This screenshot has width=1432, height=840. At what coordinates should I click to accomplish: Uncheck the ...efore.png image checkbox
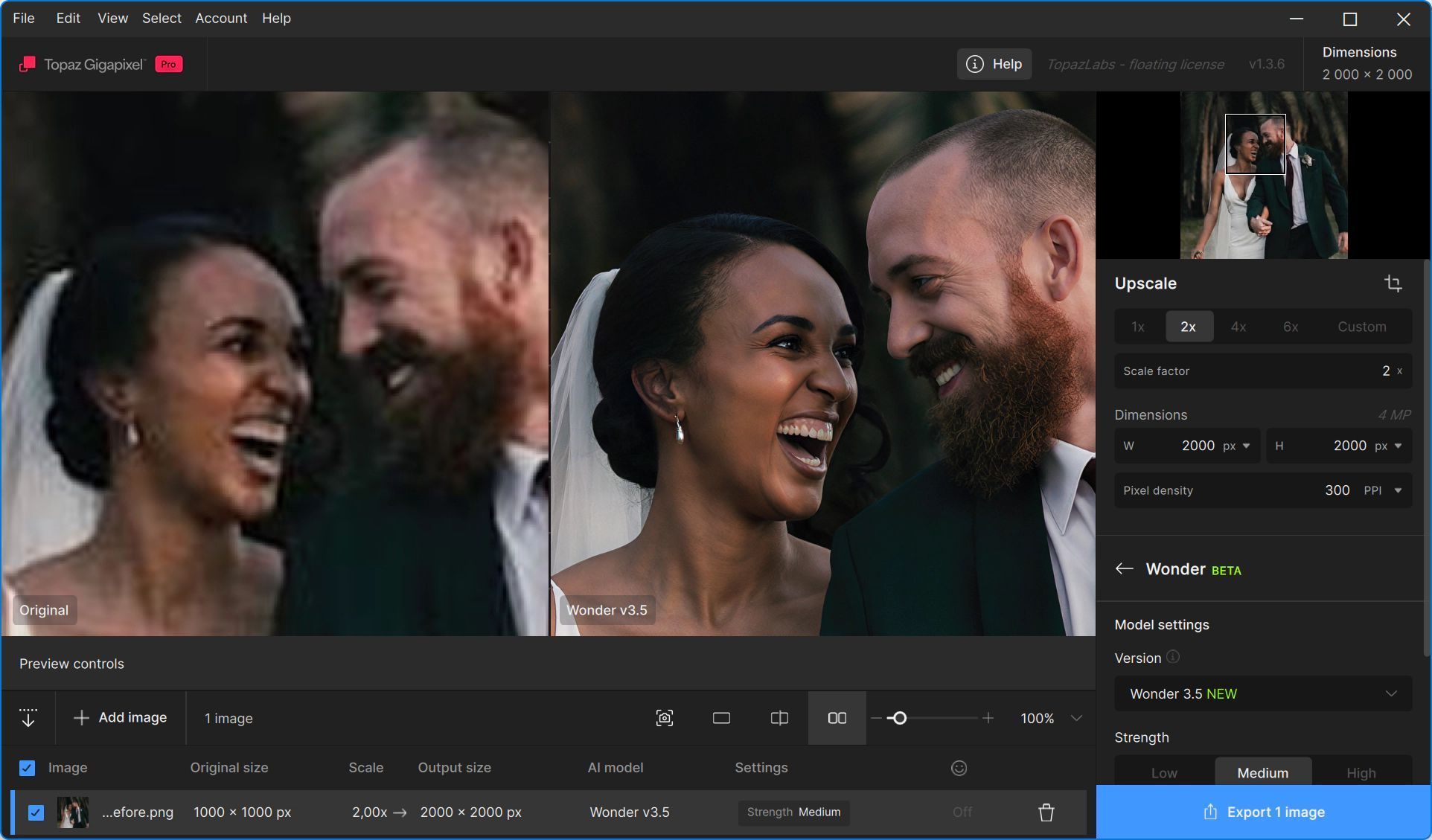coord(36,812)
